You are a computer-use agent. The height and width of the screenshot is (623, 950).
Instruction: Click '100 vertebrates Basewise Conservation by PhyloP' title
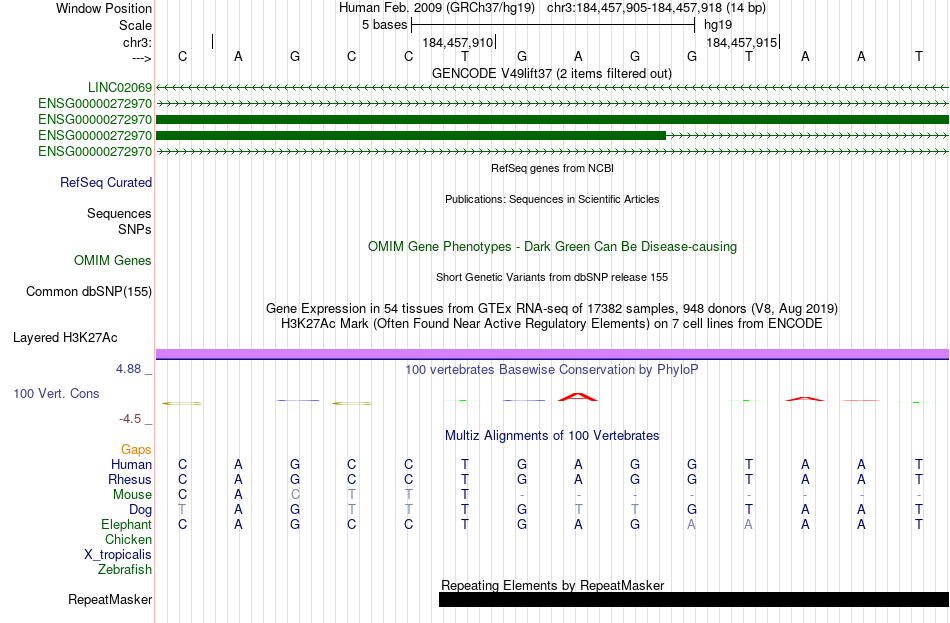tap(552, 370)
